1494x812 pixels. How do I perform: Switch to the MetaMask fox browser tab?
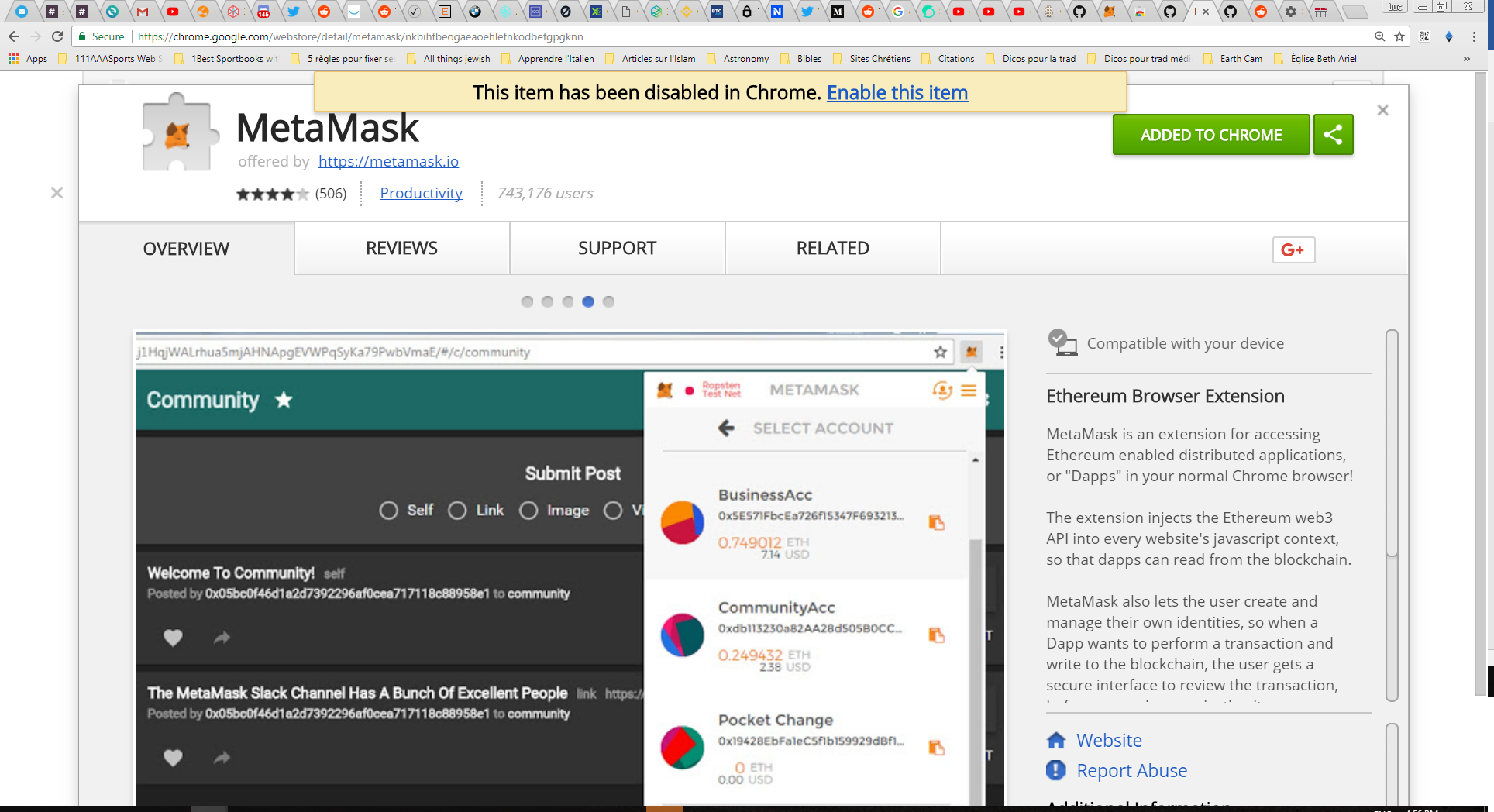coord(1110,11)
